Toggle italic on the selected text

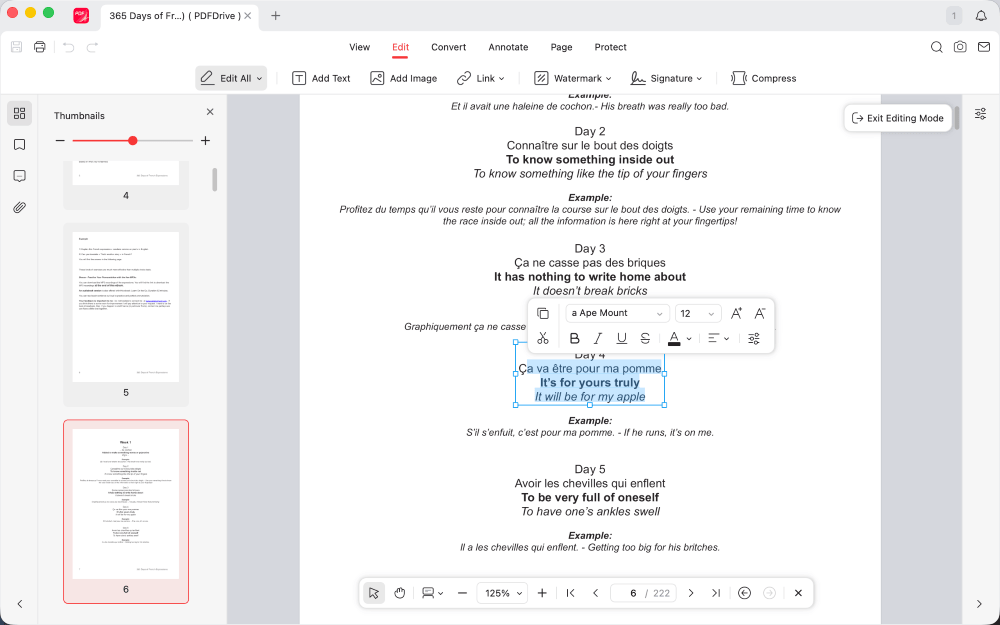point(597,338)
